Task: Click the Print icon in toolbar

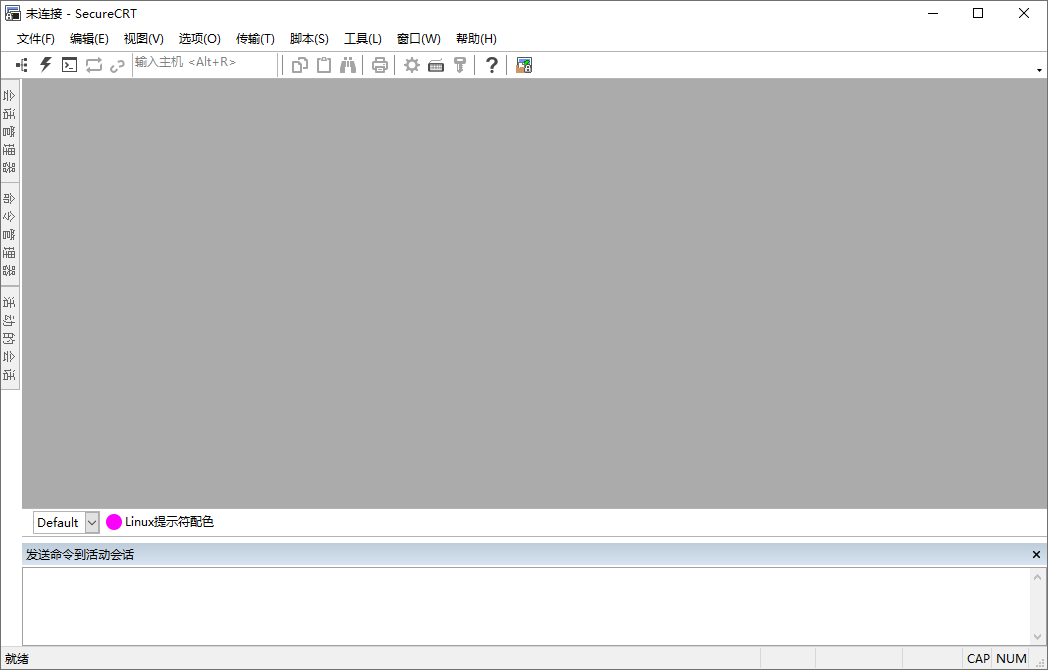Action: [380, 65]
